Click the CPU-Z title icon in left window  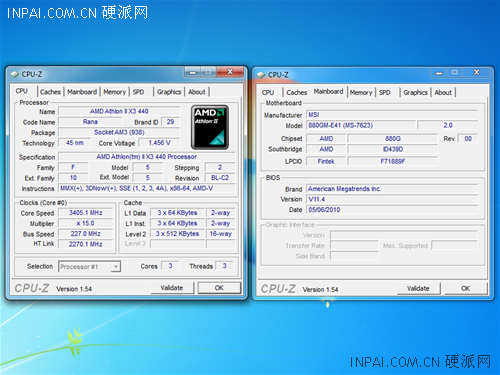pyautogui.click(x=15, y=74)
